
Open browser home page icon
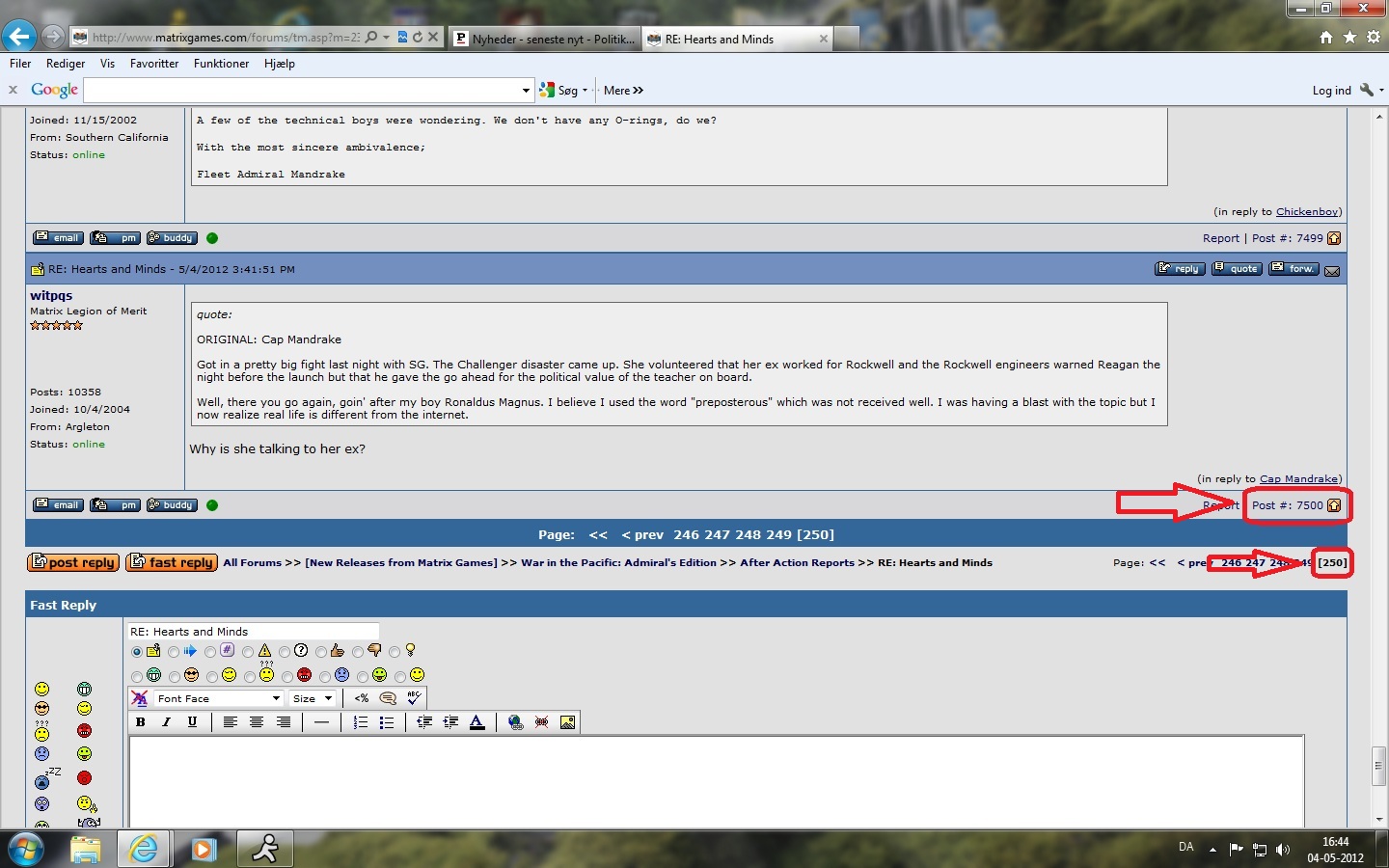pyautogui.click(x=1326, y=37)
